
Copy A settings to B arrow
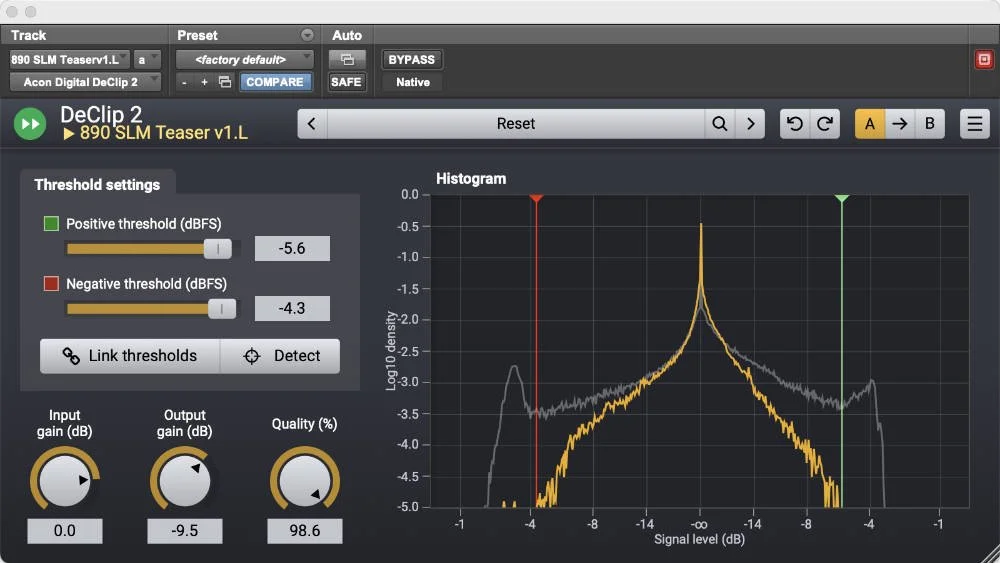tap(900, 124)
